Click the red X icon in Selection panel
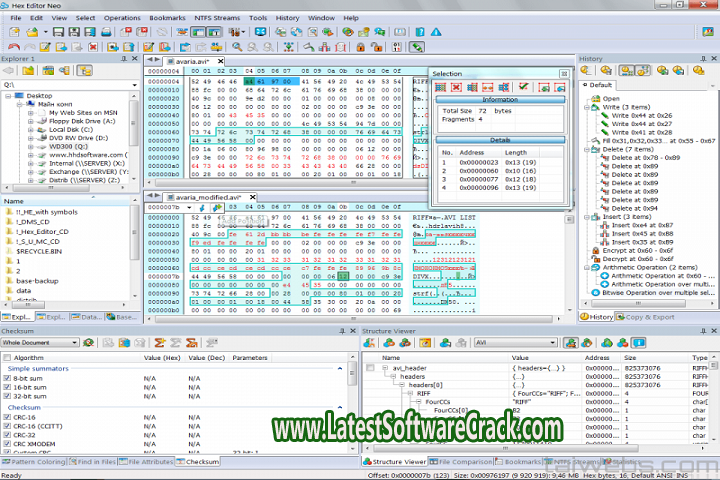Screen dimensions: 720x480 pyautogui.click(x=457, y=88)
